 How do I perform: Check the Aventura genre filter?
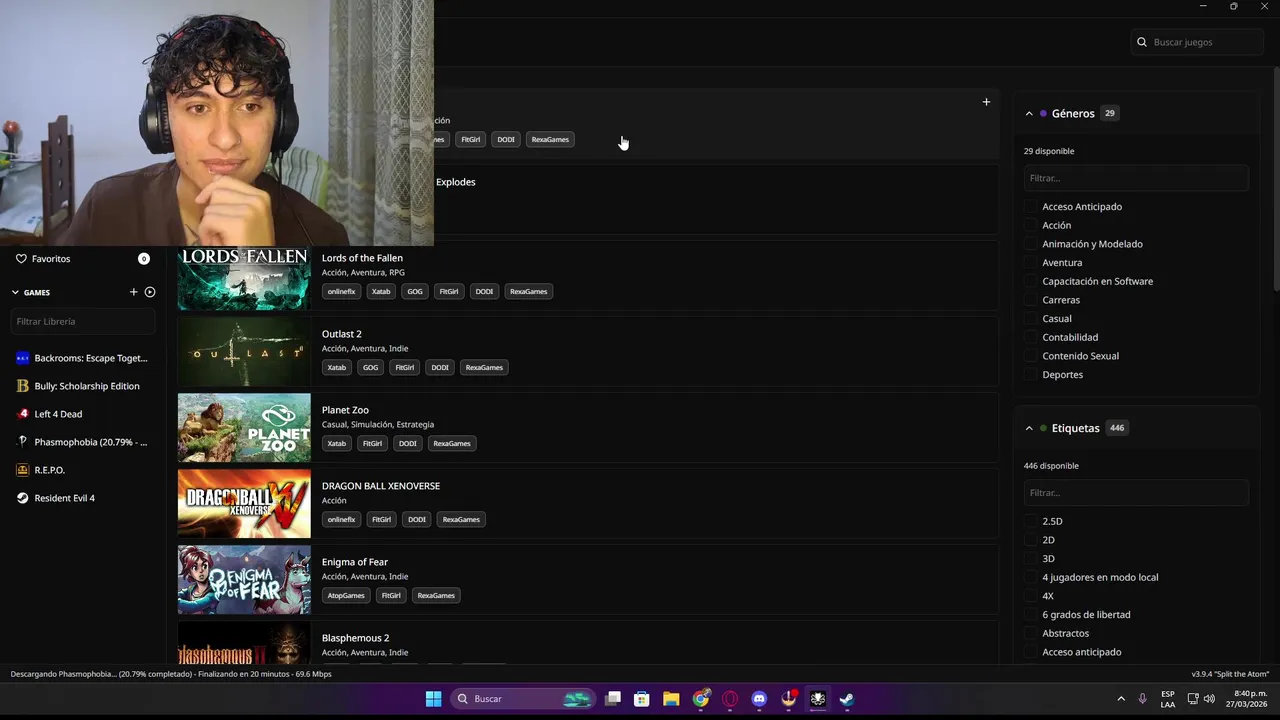click(1030, 263)
